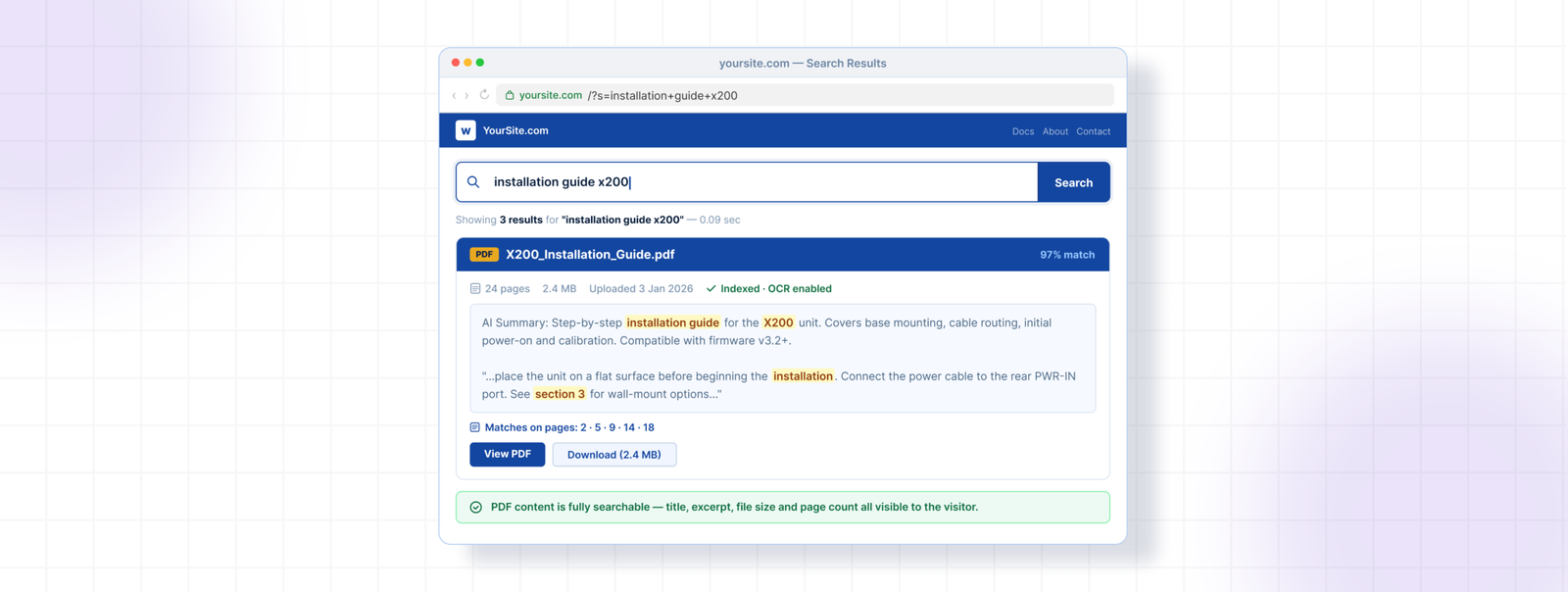
Task: Click the 24 pages label
Action: click(x=508, y=289)
